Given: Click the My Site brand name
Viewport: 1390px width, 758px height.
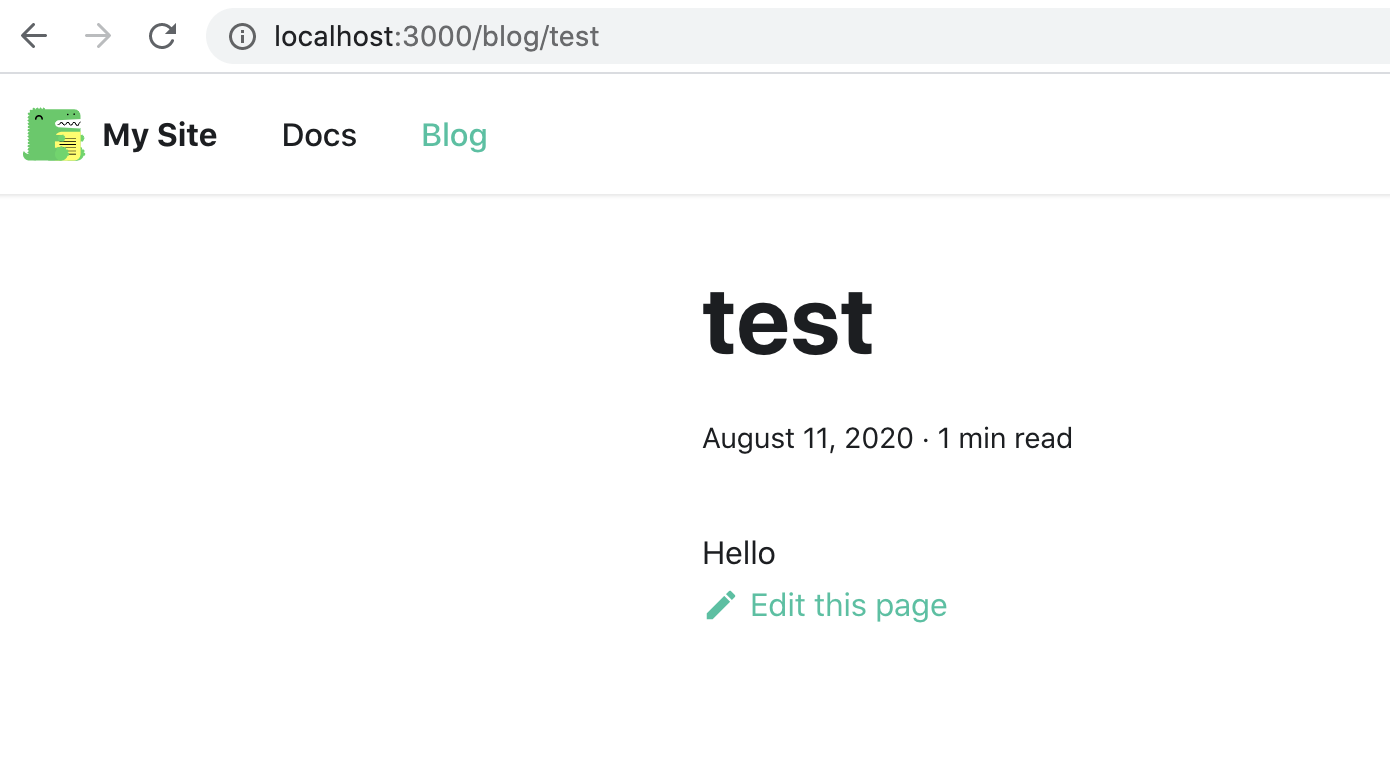Looking at the screenshot, I should pyautogui.click(x=159, y=135).
